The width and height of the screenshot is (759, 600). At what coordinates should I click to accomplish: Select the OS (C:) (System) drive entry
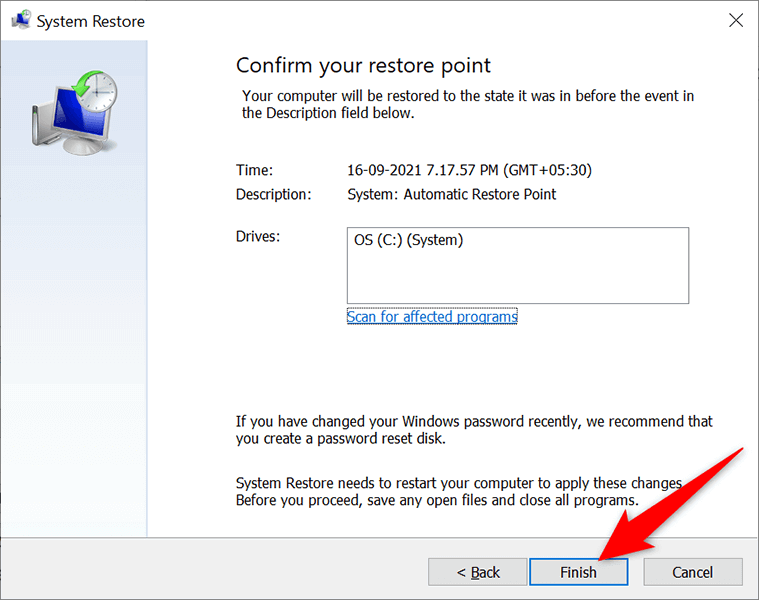[409, 240]
